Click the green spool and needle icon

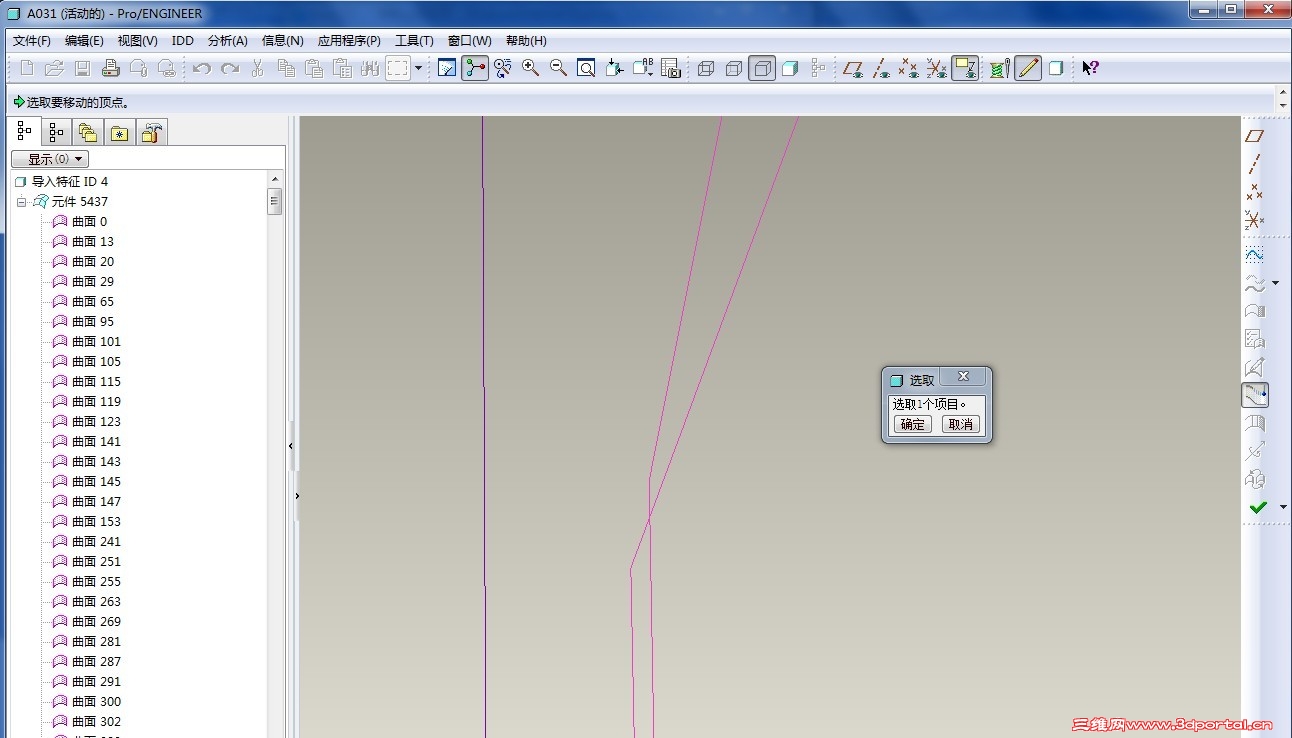(999, 68)
